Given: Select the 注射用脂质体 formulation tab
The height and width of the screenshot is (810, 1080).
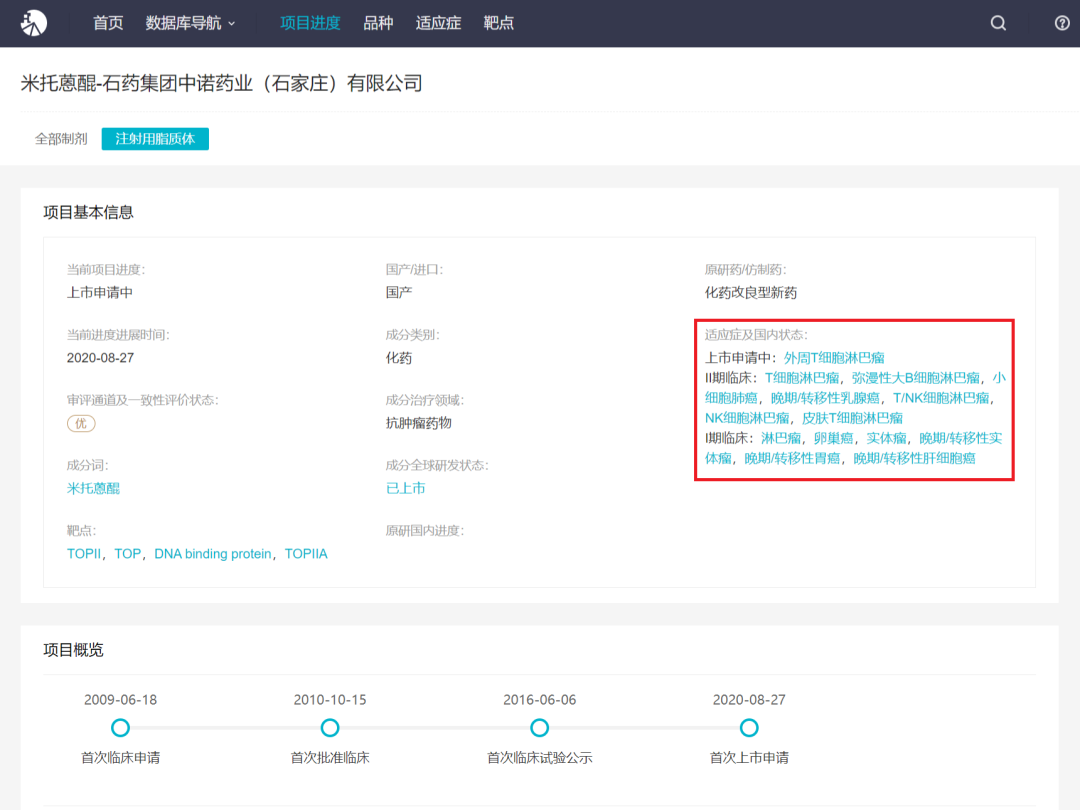Looking at the screenshot, I should 155,138.
